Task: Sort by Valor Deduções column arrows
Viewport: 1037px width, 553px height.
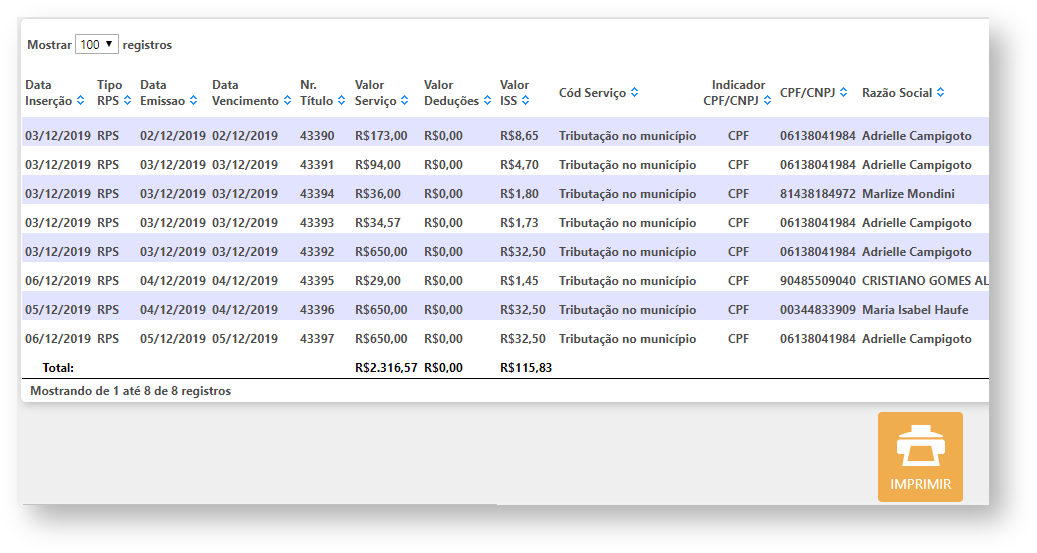Action: [486, 101]
